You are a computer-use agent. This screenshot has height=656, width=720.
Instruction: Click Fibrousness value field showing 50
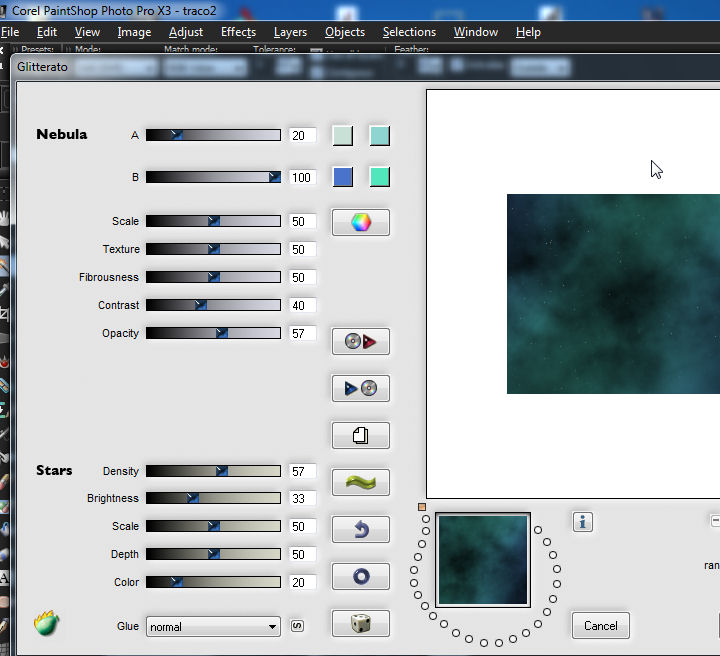click(x=303, y=278)
